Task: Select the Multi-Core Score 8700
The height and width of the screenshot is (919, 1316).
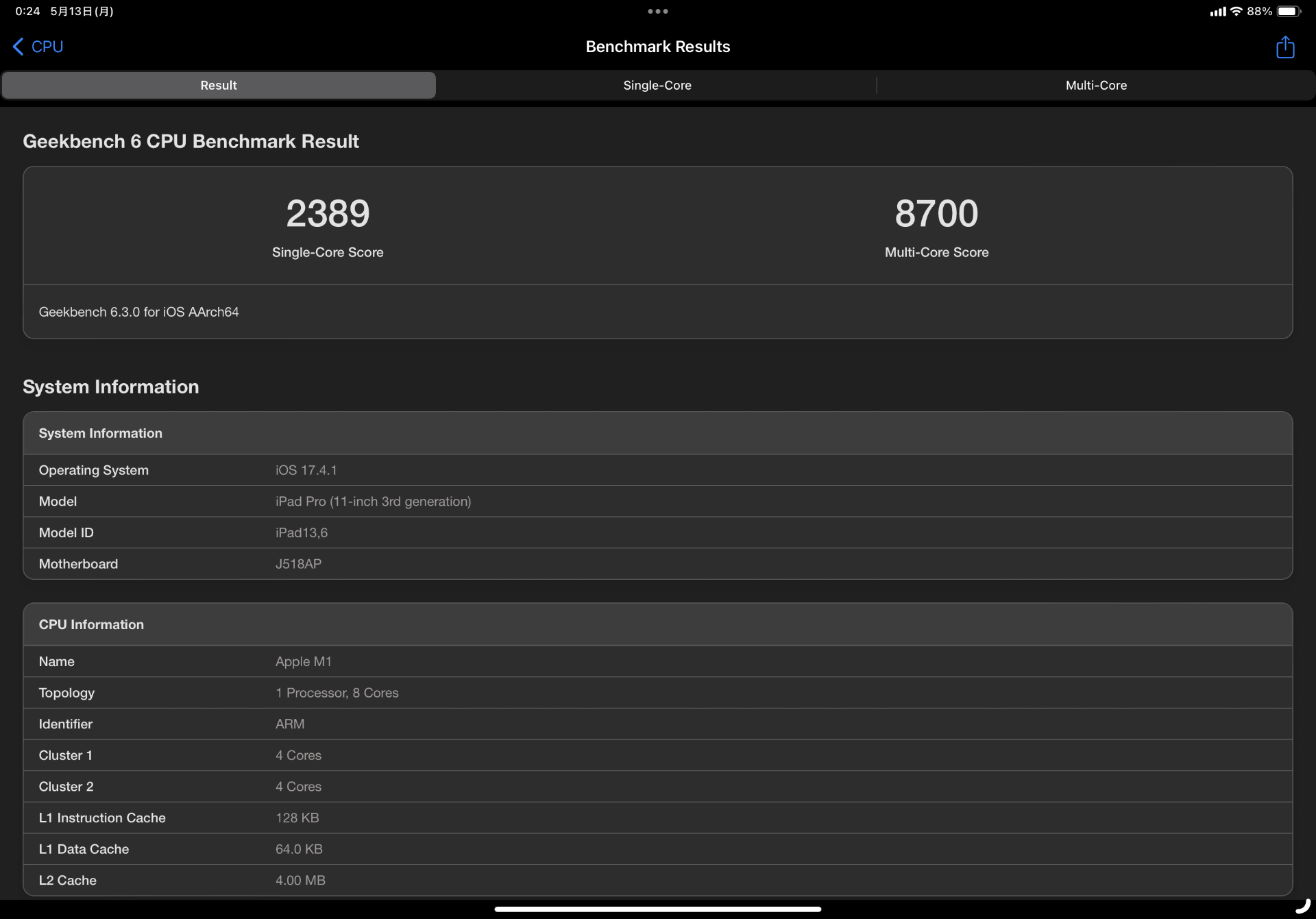Action: pyautogui.click(x=936, y=213)
